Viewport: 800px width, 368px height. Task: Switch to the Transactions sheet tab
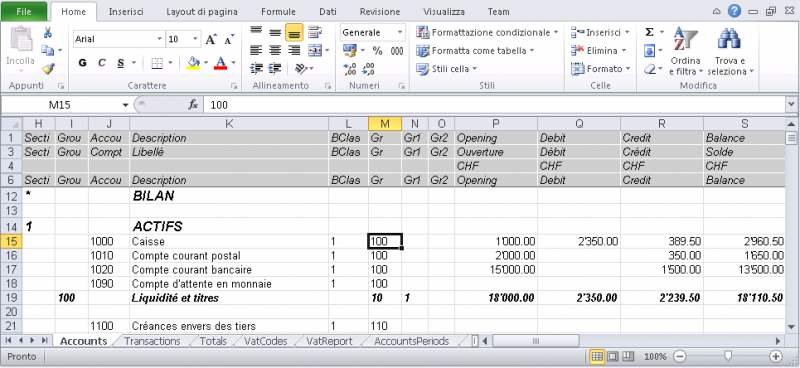[x=153, y=341]
